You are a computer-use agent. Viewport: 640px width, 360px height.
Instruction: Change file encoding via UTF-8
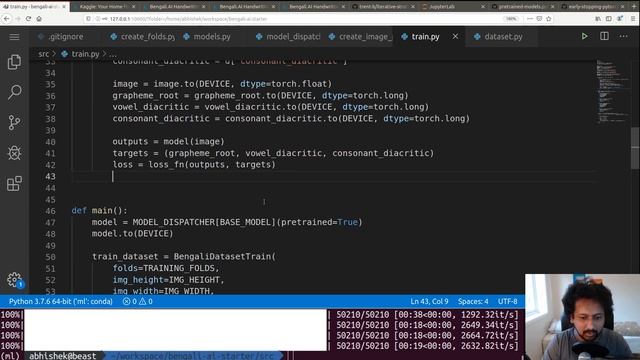[507, 302]
